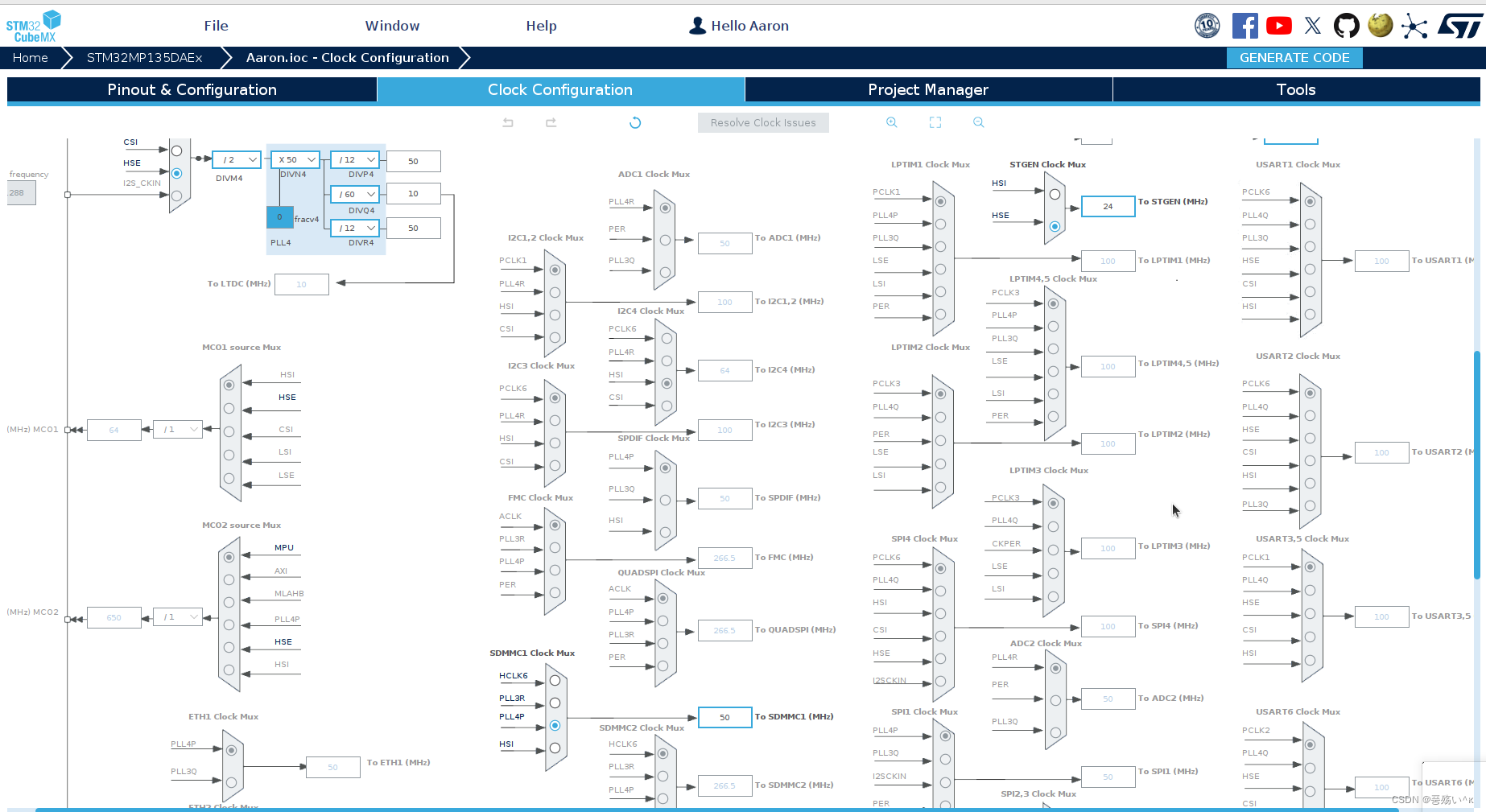Click the GENERATE CODE button
This screenshot has width=1486, height=812.
[x=1294, y=58]
